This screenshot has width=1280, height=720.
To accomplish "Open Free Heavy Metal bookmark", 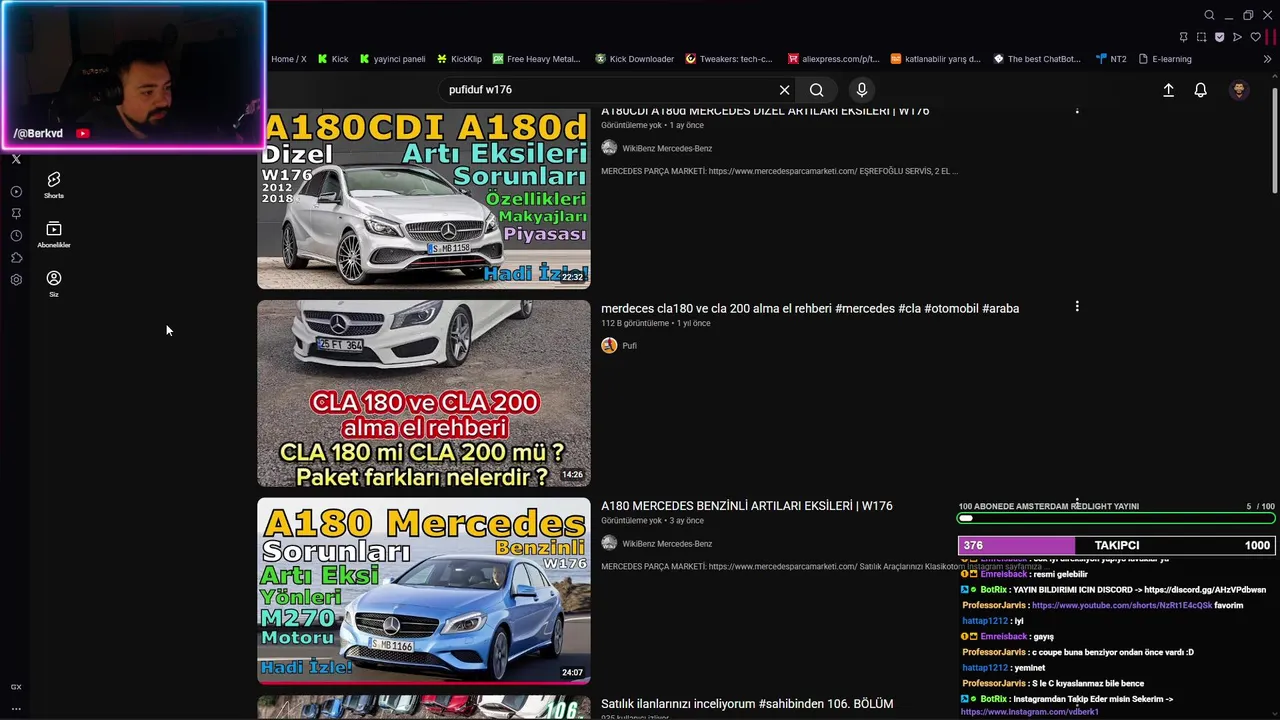I will [536, 59].
